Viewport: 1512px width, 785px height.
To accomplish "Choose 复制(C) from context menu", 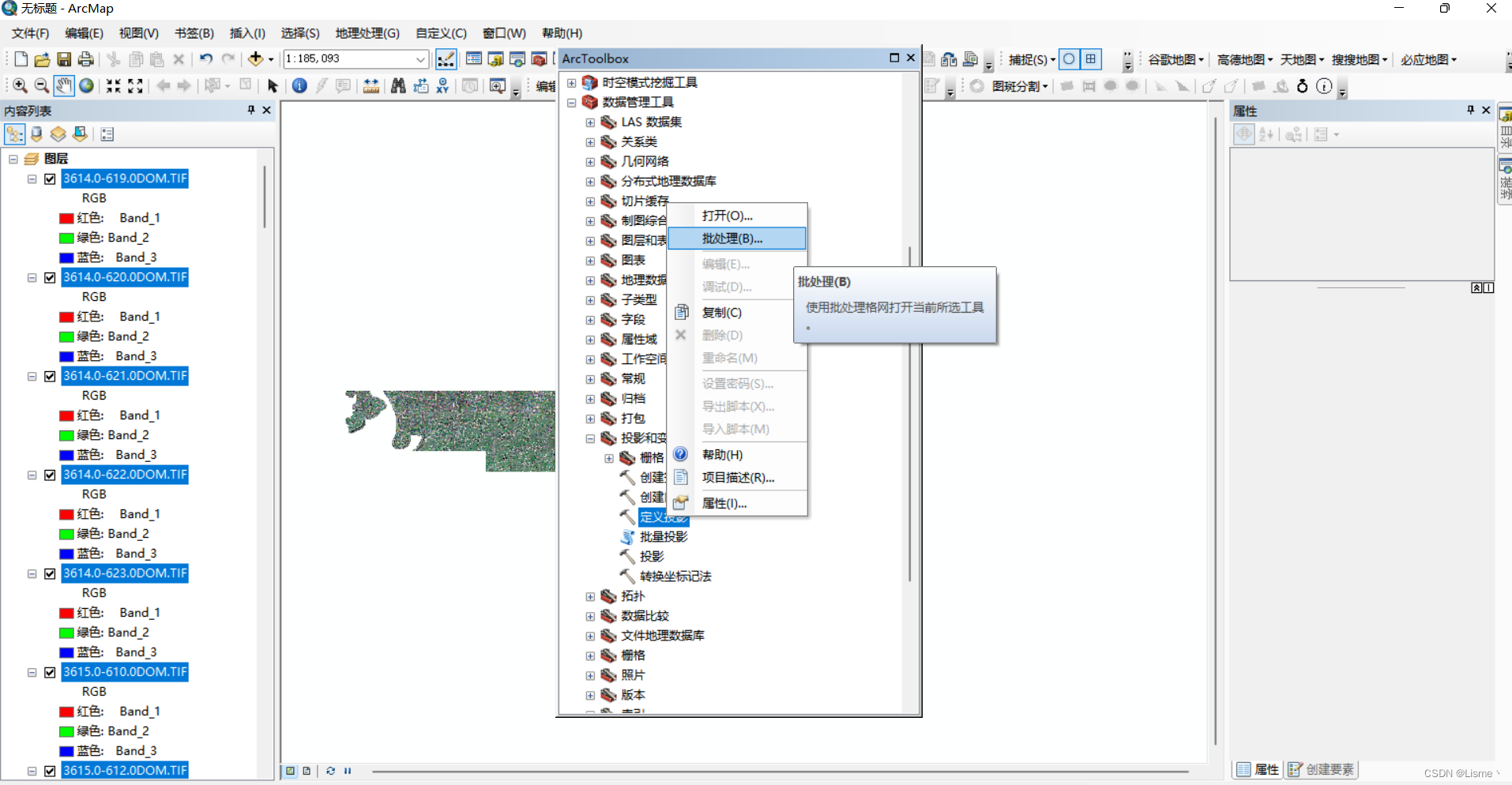I will tap(737, 313).
